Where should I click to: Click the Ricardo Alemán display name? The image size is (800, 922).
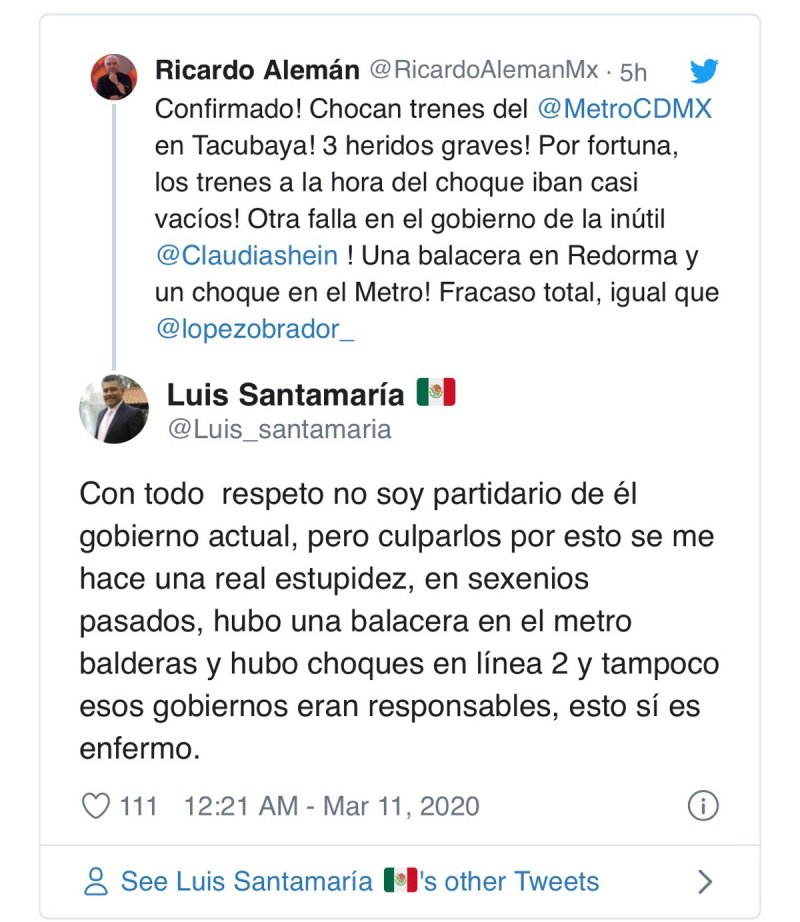point(257,70)
